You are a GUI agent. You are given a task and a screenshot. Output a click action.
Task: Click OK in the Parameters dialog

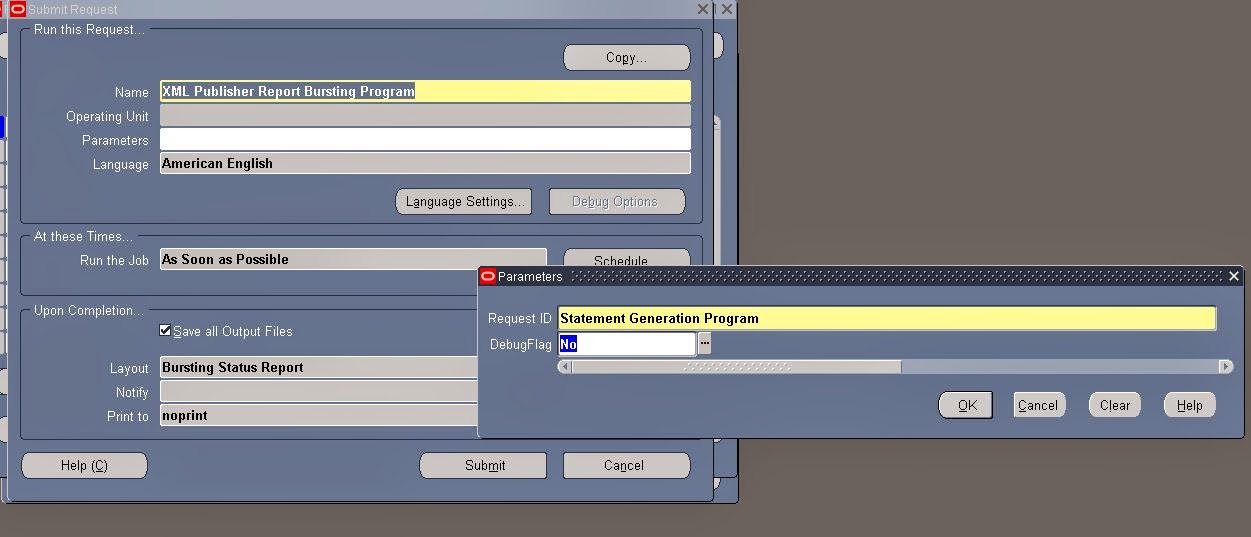pyautogui.click(x=966, y=405)
